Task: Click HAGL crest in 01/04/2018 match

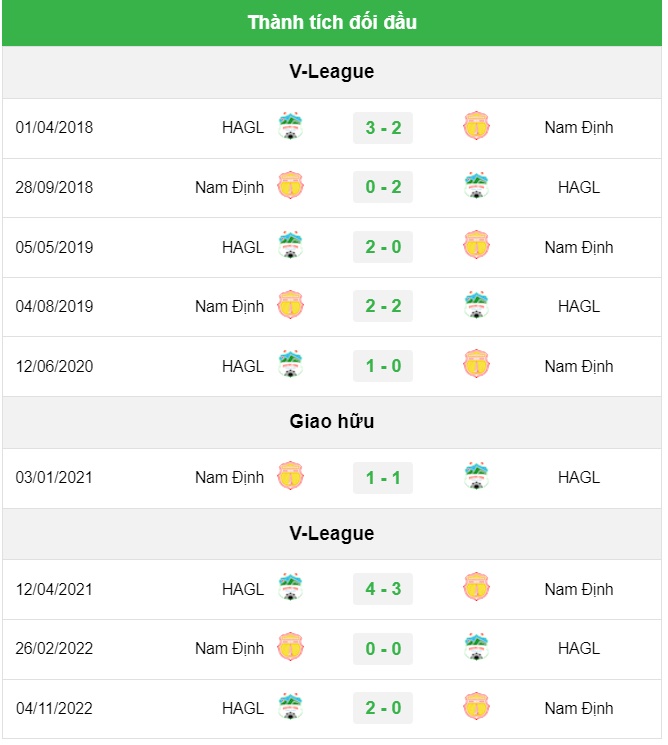Action: click(290, 126)
